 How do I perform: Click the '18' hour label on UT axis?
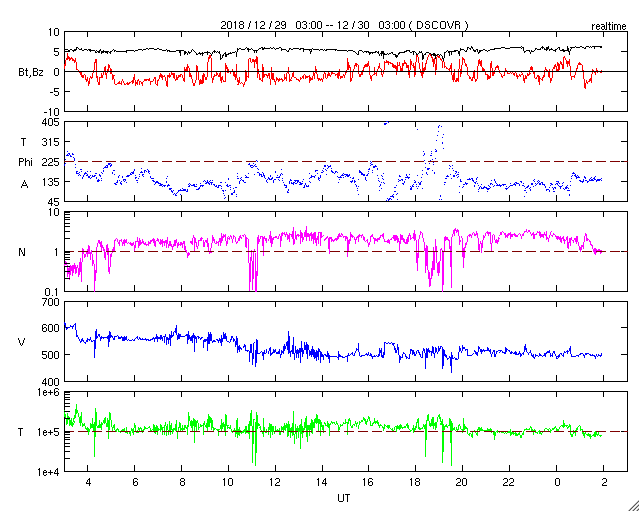click(416, 483)
